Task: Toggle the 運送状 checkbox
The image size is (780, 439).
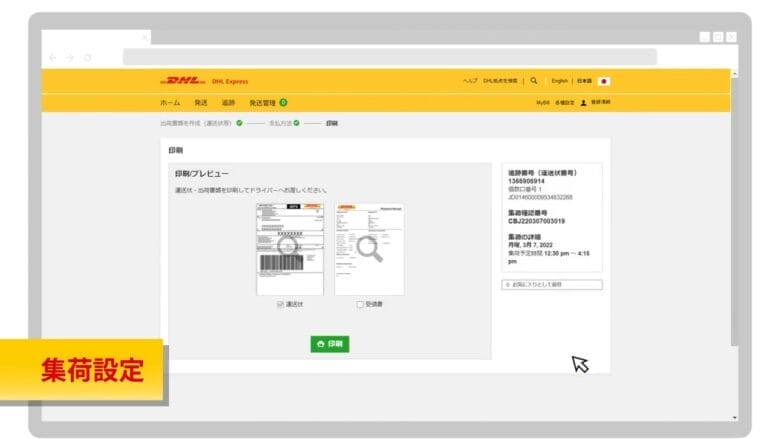Action: tap(280, 304)
